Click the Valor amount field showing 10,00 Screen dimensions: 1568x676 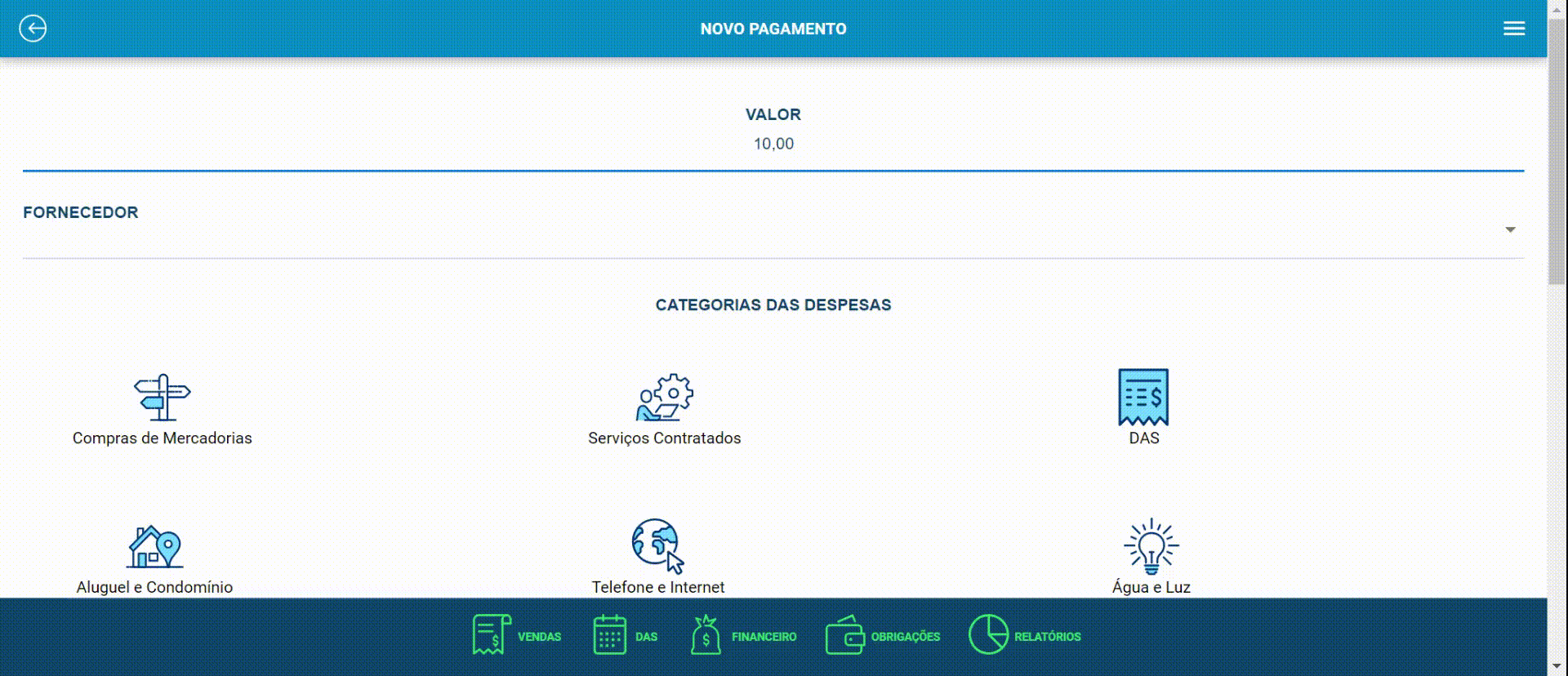point(773,144)
